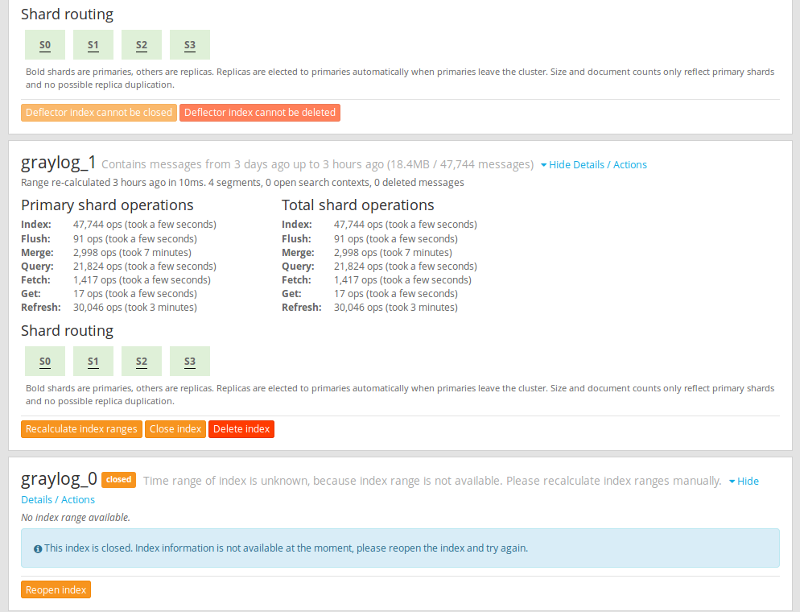Click the graylog_1 index title

(59, 163)
